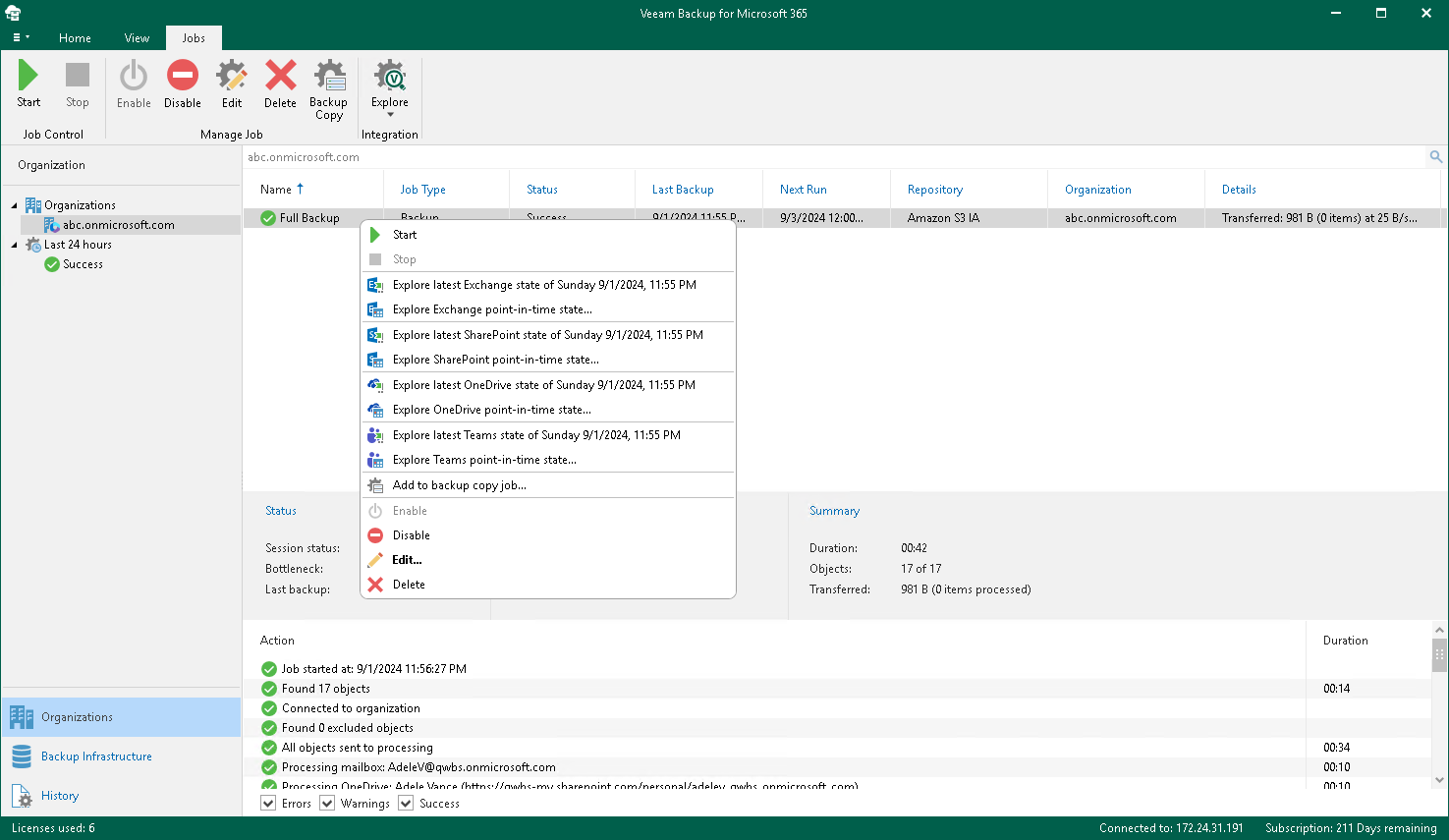
Task: Collapse the Last 24 hours tree node
Action: (15, 245)
